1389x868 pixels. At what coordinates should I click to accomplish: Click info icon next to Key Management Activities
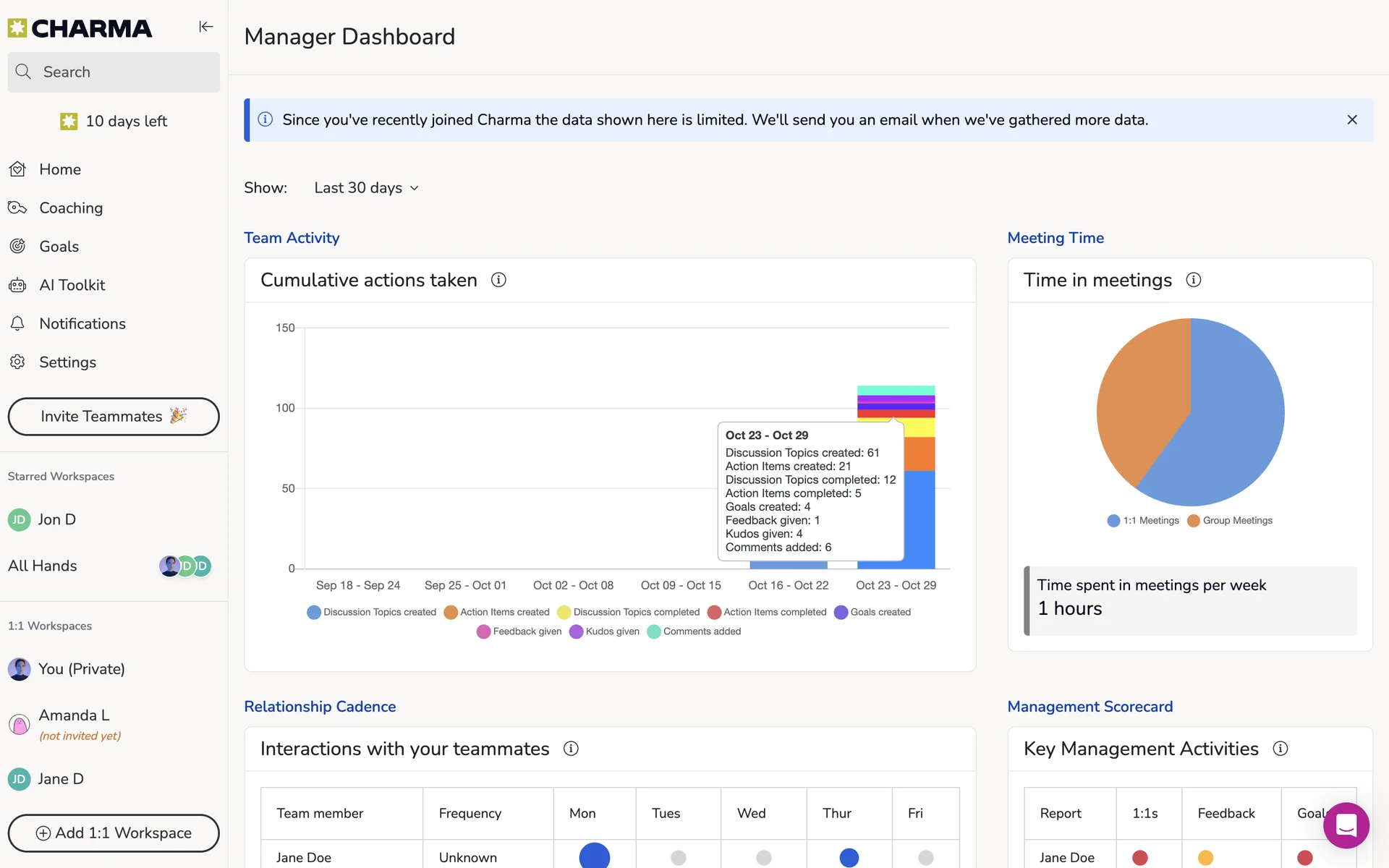[x=1280, y=749]
